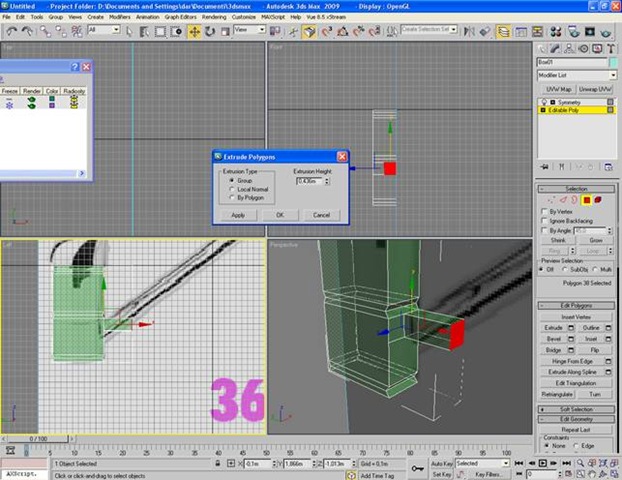Select the Move tool in main toolbar
622x480 pixels.
[x=194, y=31]
